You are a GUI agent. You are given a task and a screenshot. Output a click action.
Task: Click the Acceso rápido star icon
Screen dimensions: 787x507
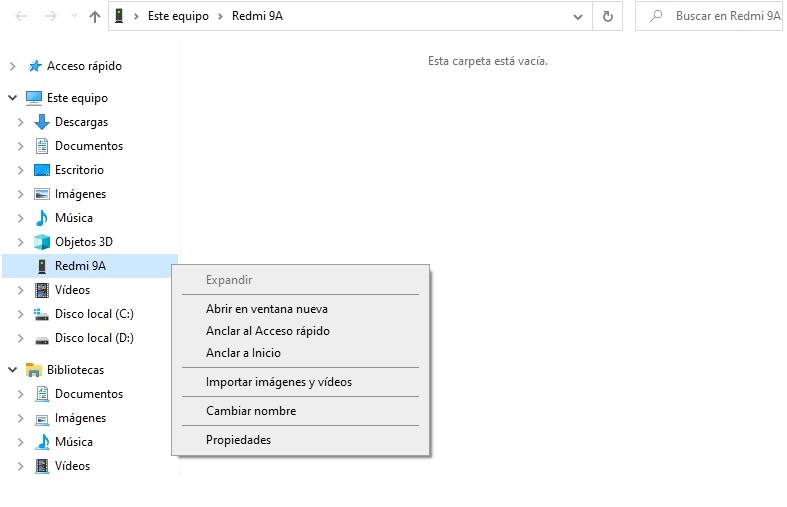coord(34,66)
